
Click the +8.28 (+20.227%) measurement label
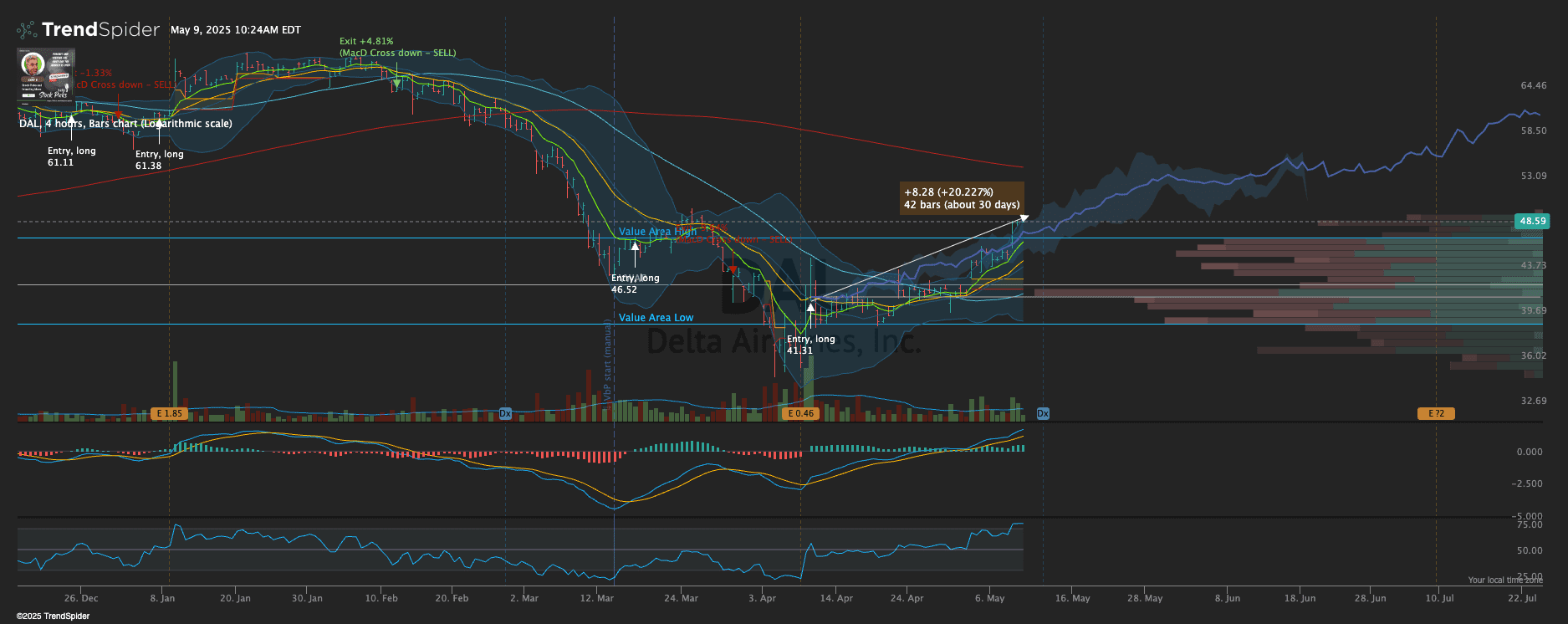click(961, 198)
